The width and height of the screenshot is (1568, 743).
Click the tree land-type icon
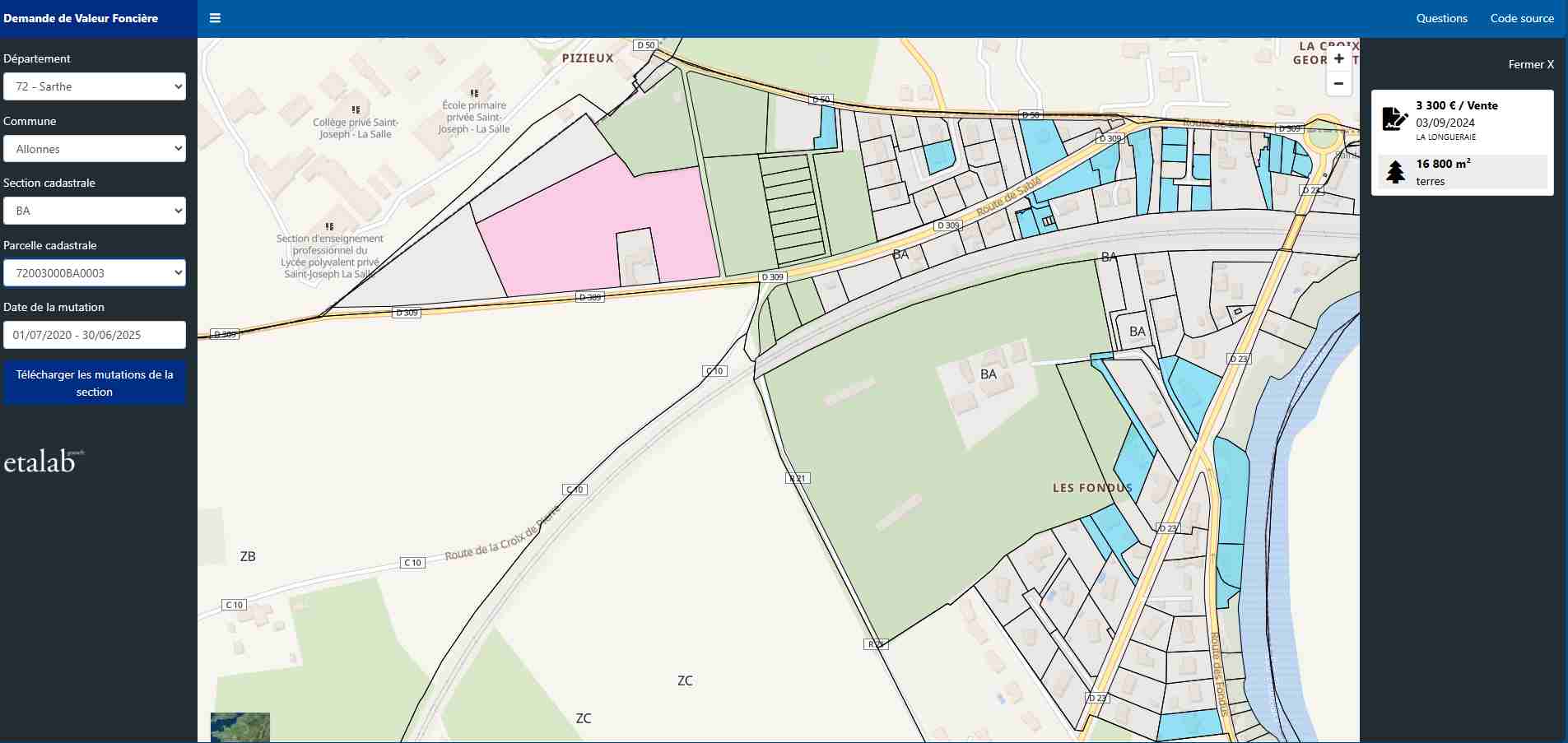(1395, 172)
